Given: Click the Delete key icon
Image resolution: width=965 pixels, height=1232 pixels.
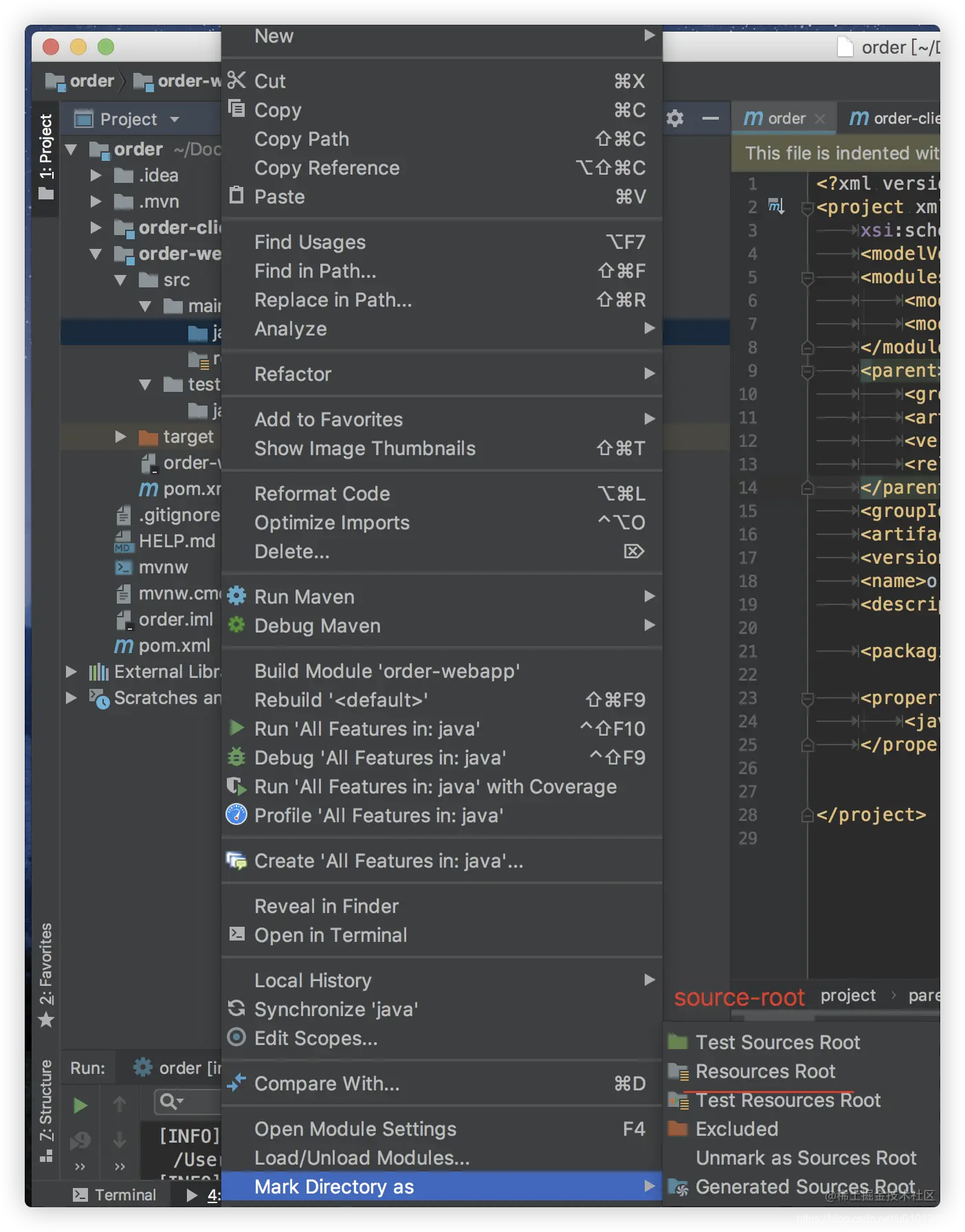Looking at the screenshot, I should pyautogui.click(x=633, y=551).
